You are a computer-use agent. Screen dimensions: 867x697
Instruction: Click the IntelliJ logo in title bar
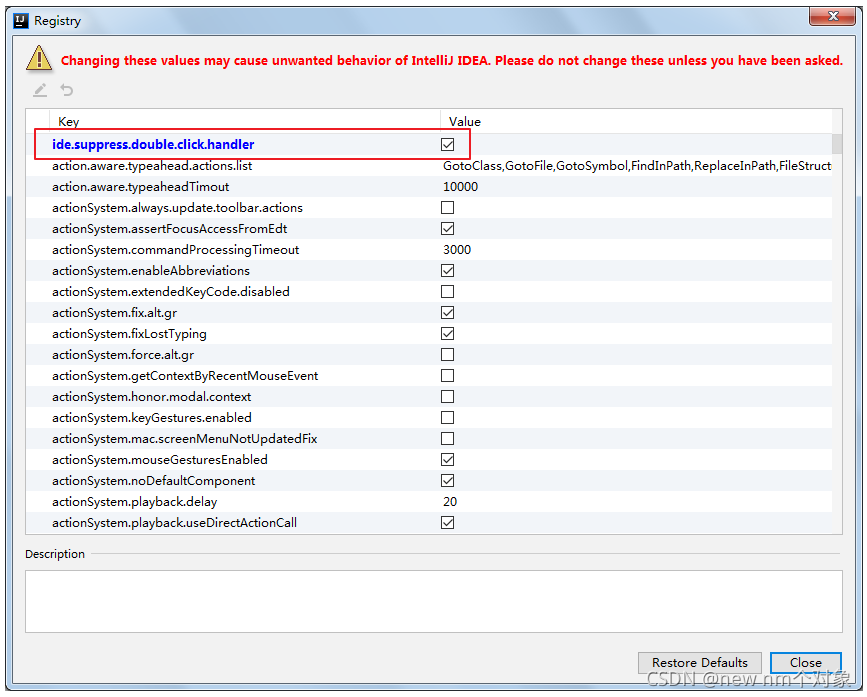click(x=21, y=21)
